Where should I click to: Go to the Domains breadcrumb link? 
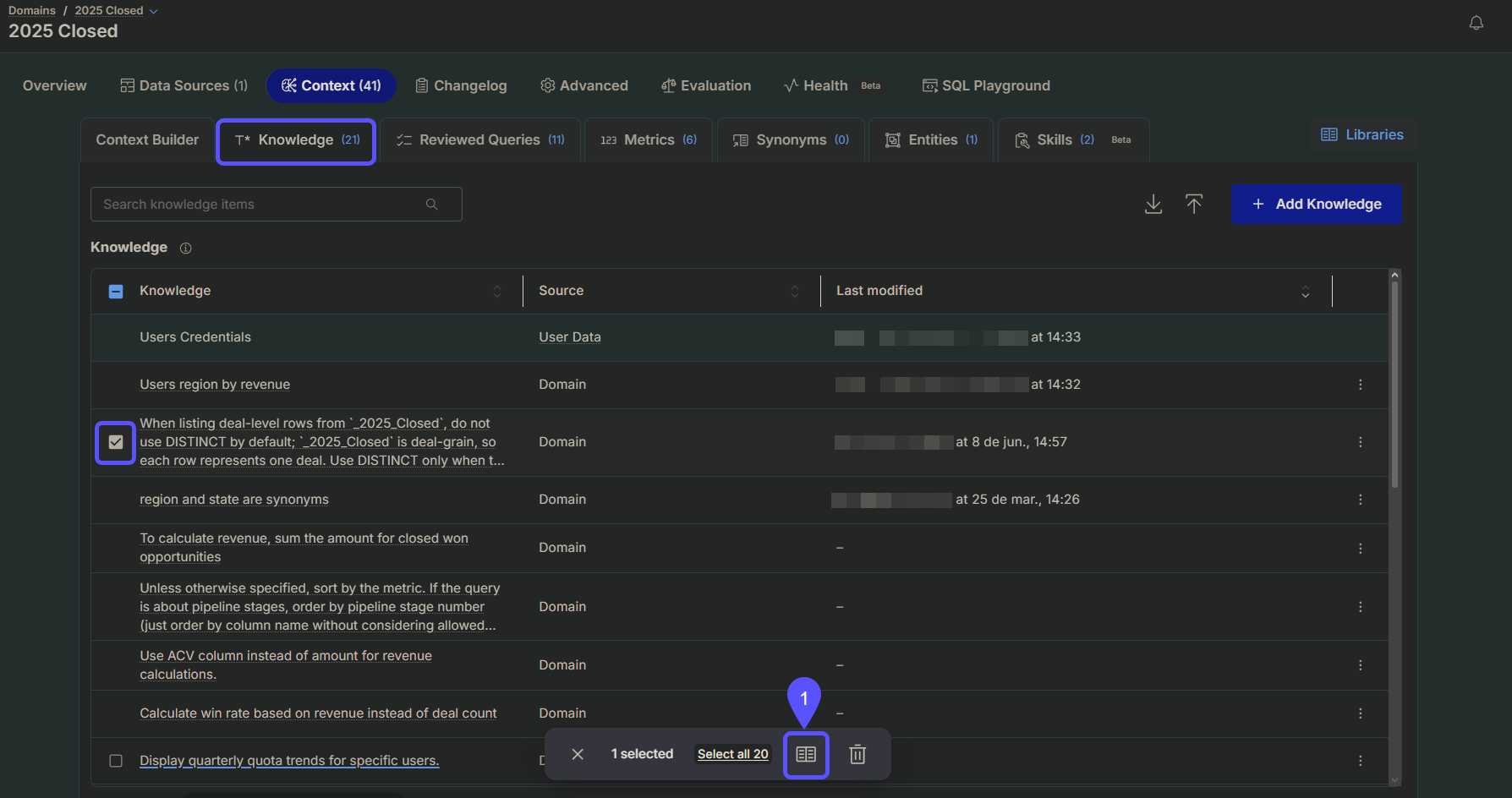tap(32, 11)
